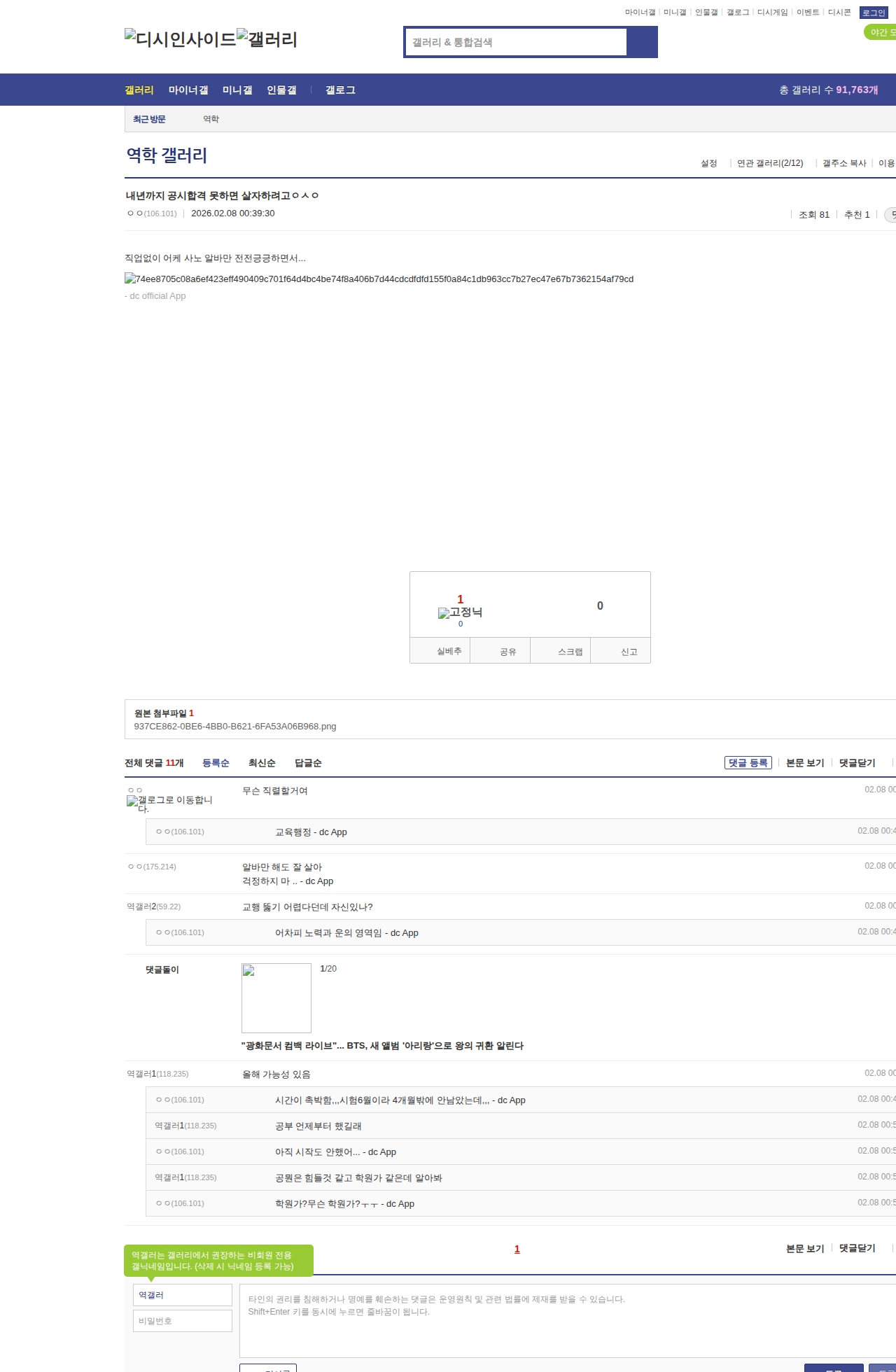
Task: Switch to the 마이너갤 navigation tab
Action: click(x=188, y=90)
